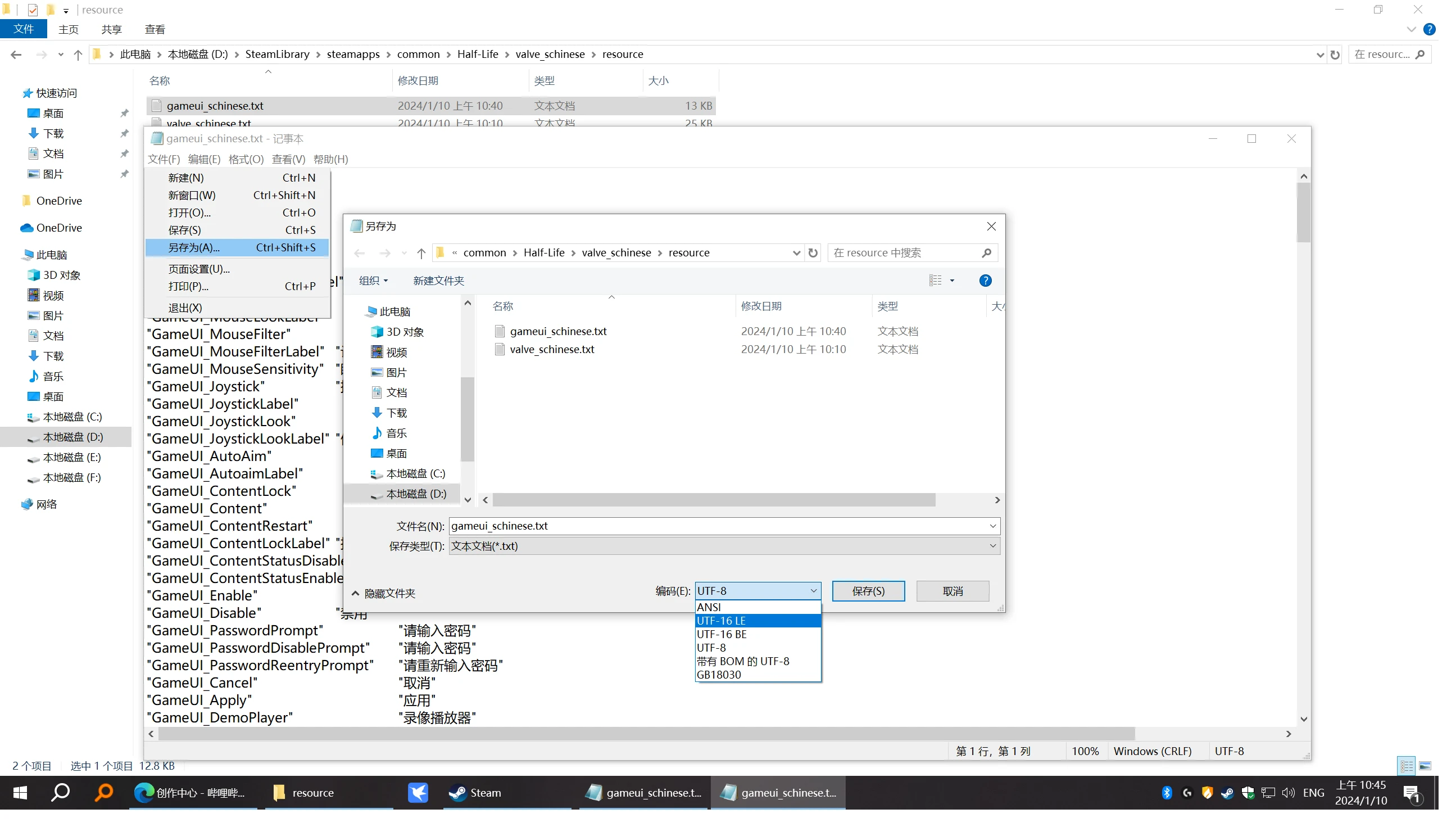Image resolution: width=1456 pixels, height=827 pixels.
Task: Switch Explorer to large icons view
Action: pos(1424,766)
